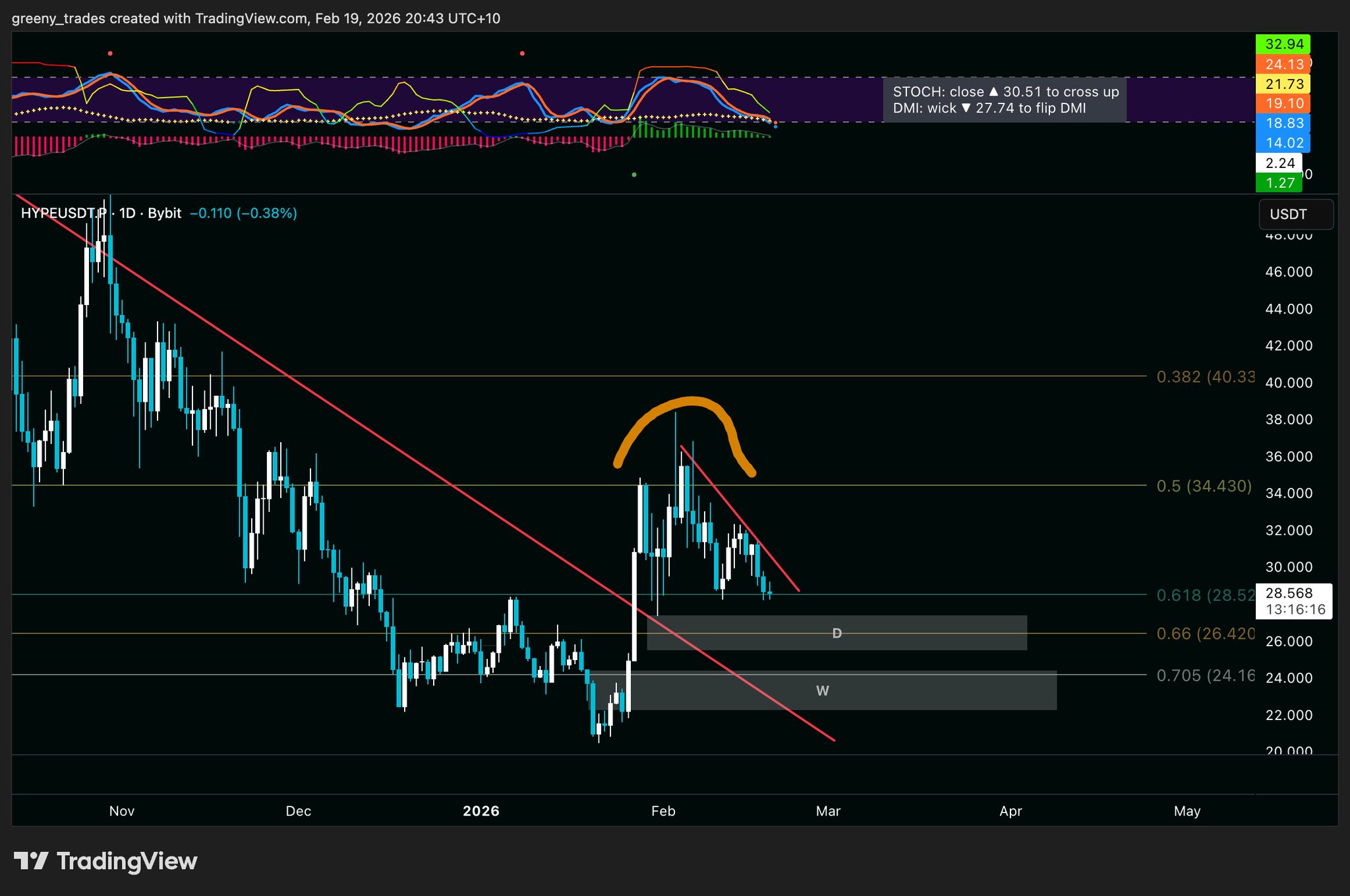Click the white 2.24 indicator value tag
This screenshot has height=896, width=1350.
tap(1279, 163)
